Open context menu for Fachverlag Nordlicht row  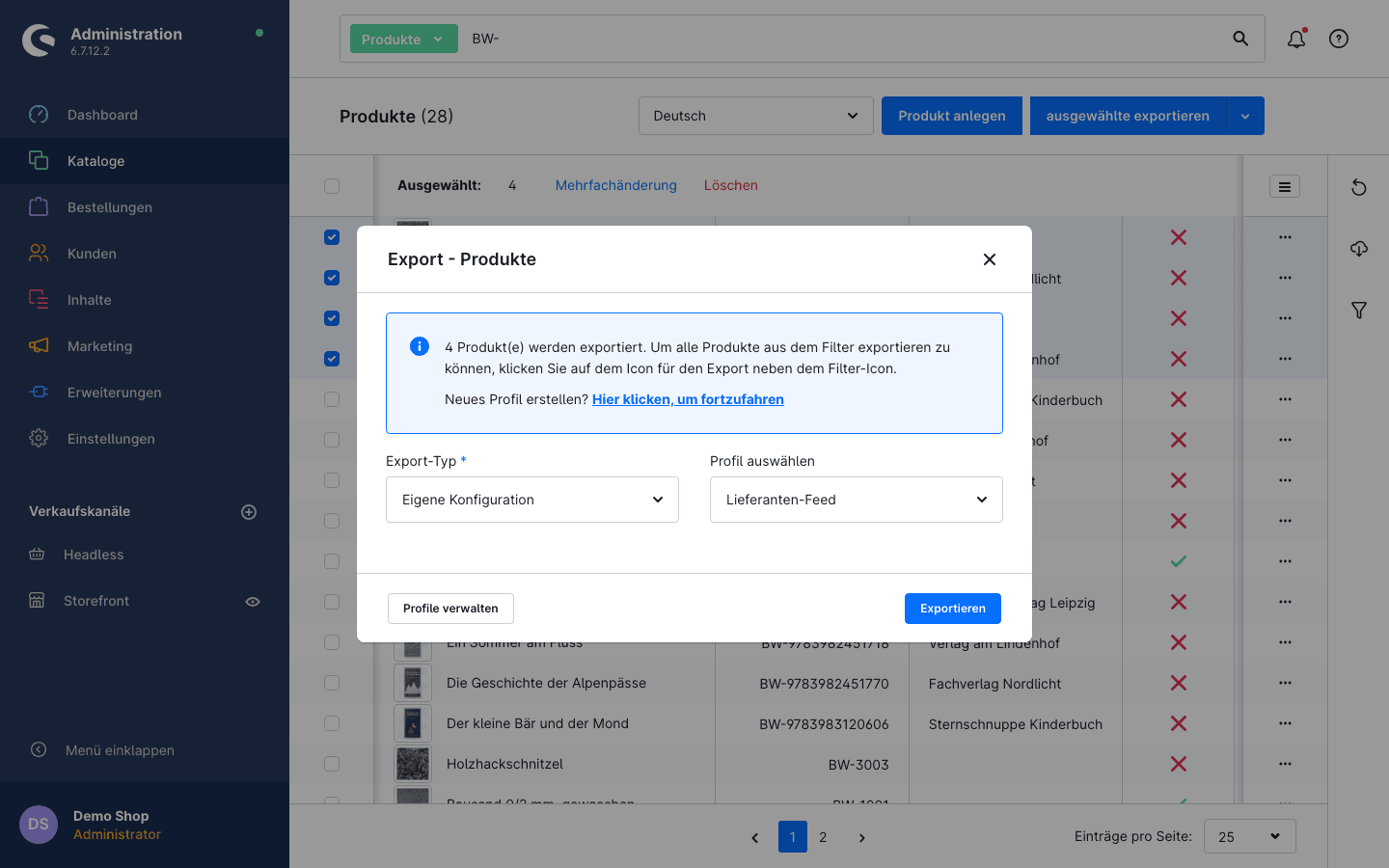click(1285, 683)
